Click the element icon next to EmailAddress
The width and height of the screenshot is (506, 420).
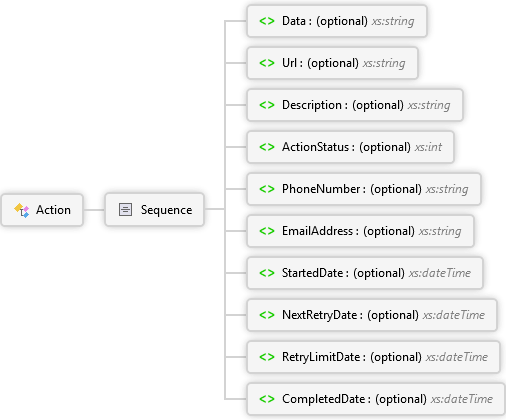pyautogui.click(x=267, y=231)
